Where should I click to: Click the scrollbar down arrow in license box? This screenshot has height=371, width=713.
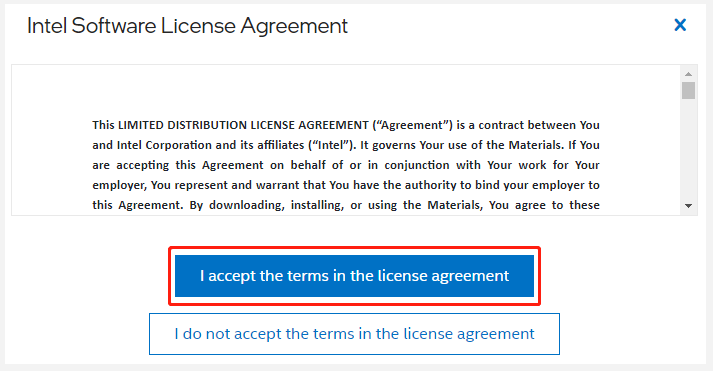coord(688,206)
